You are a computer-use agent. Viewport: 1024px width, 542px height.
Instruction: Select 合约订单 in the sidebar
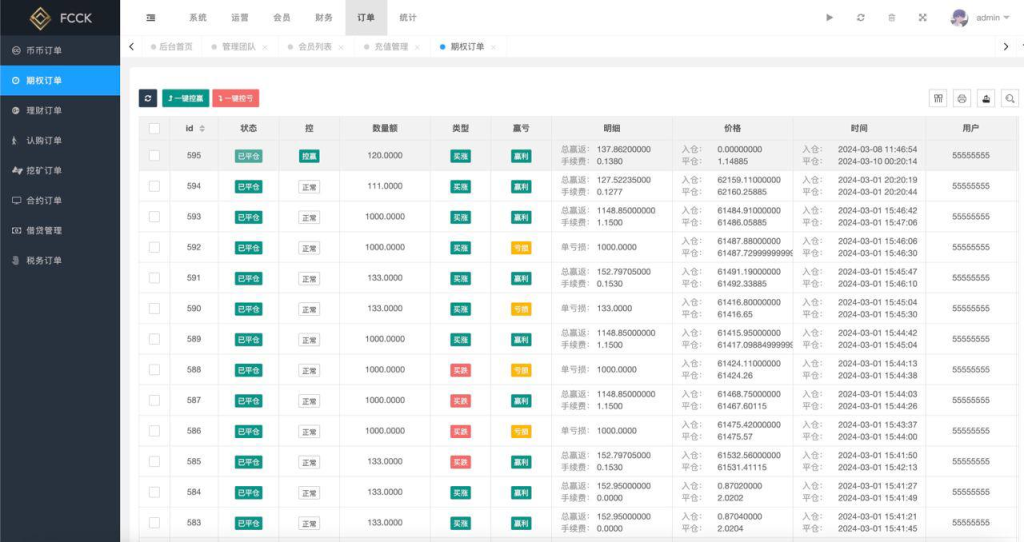[60, 200]
